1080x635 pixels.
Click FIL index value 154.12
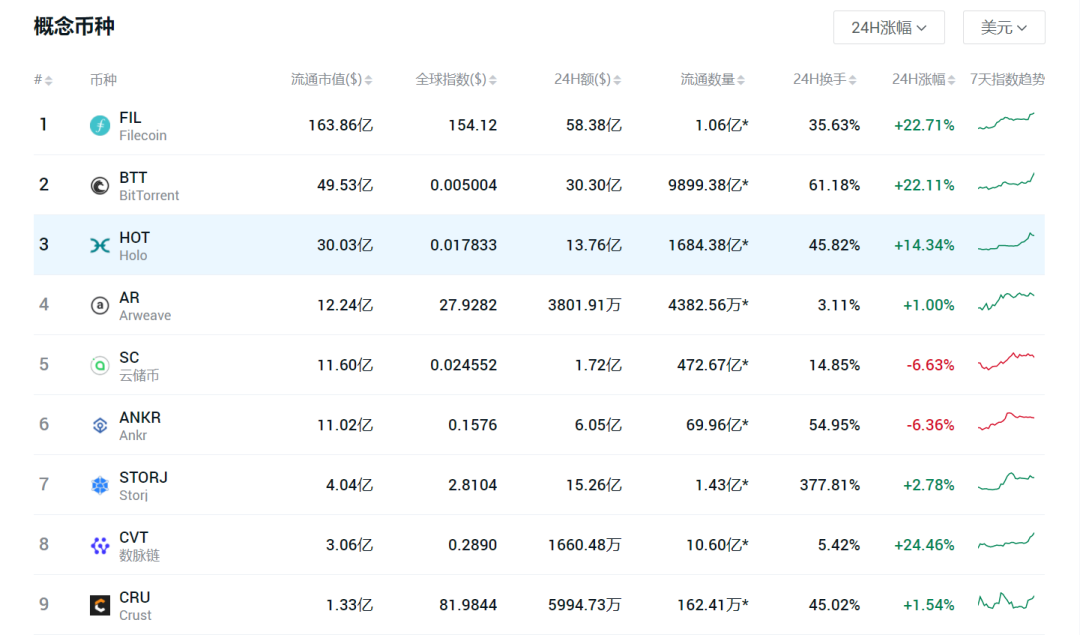click(472, 125)
